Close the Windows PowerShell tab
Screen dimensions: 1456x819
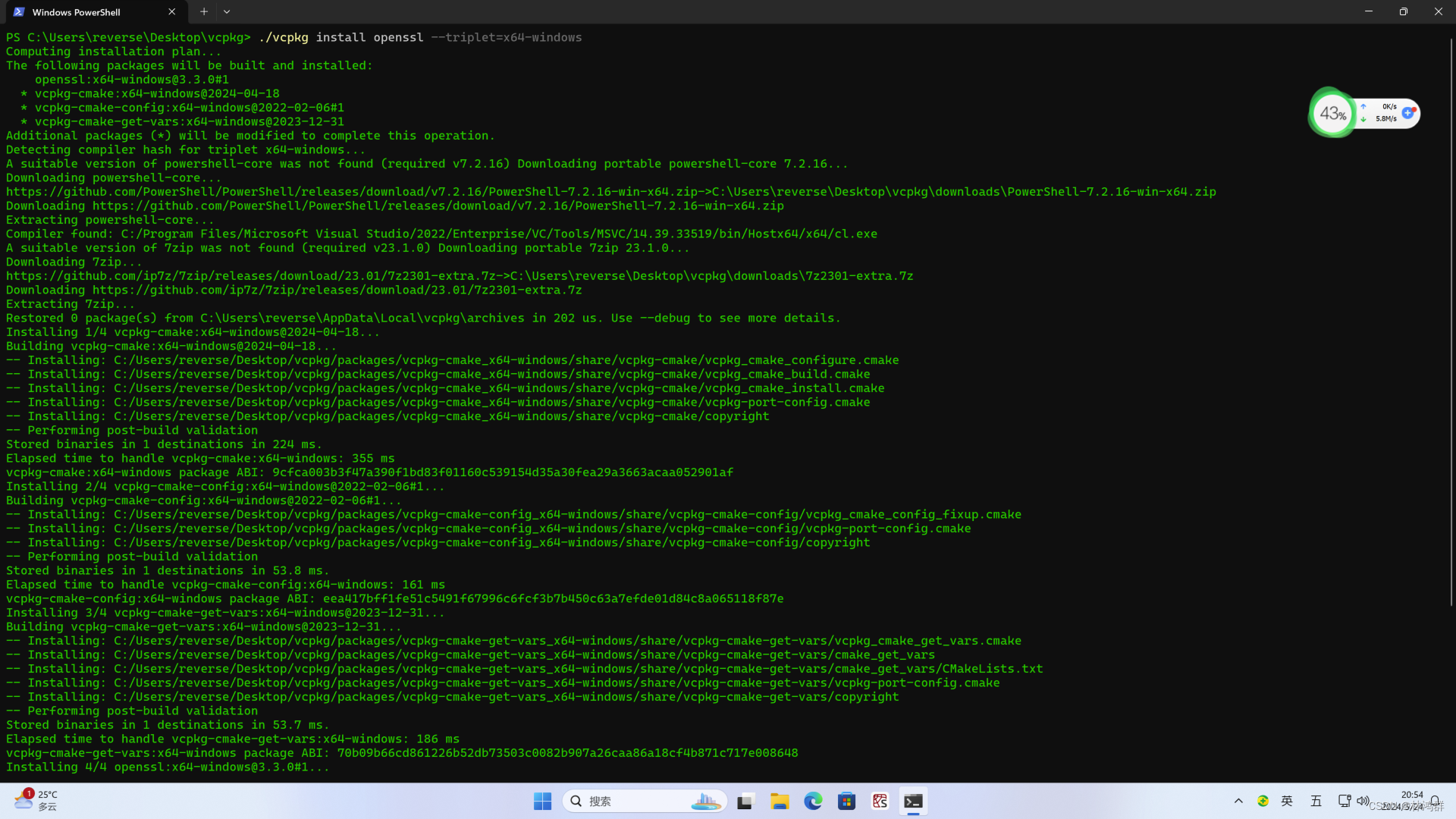pyautogui.click(x=171, y=12)
